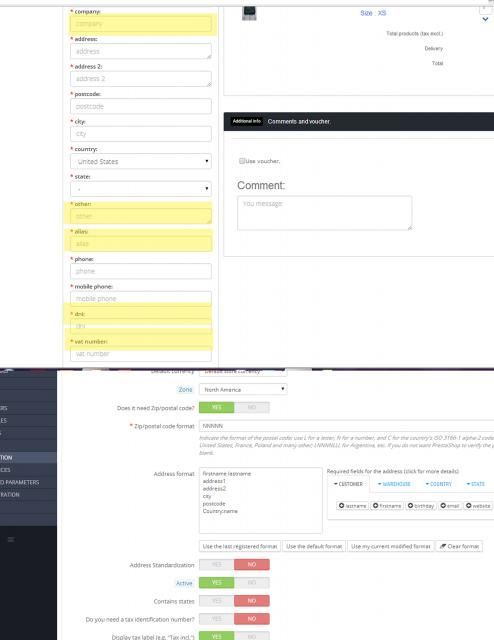Switch to the CUSTOMER required-fields tab

[348, 484]
